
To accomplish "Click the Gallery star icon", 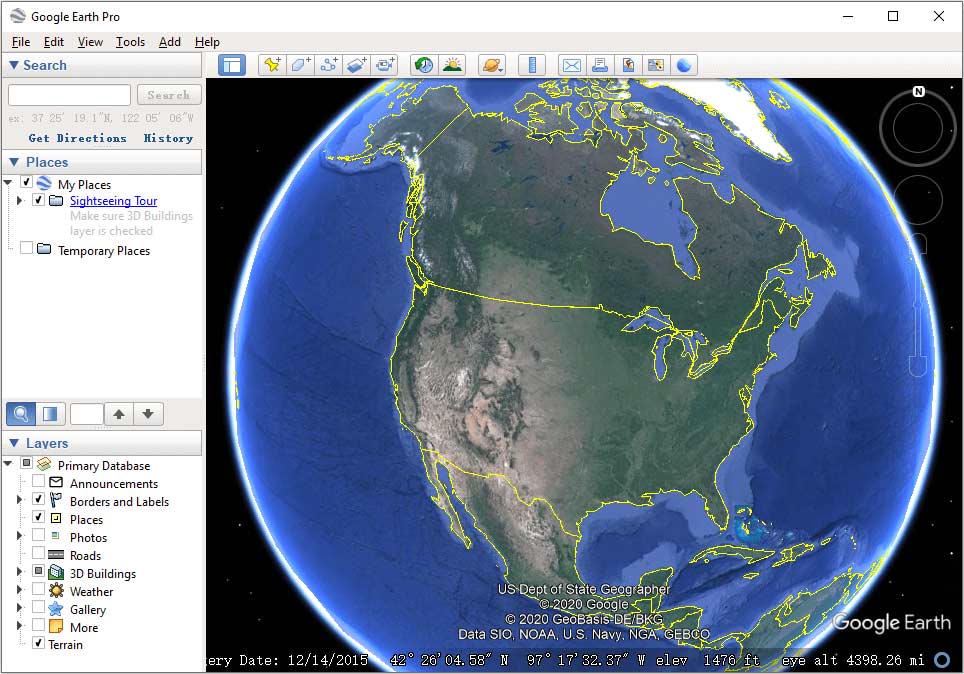I will 56,609.
